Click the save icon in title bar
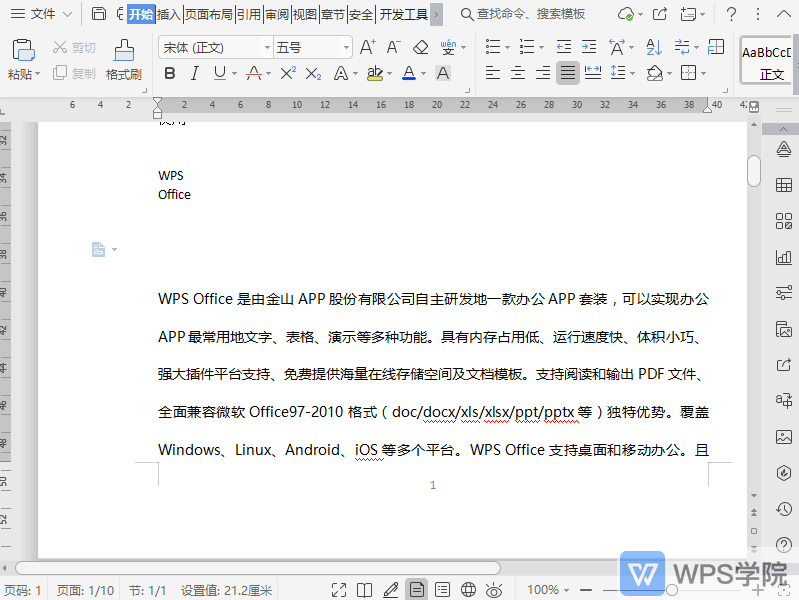 pos(98,14)
